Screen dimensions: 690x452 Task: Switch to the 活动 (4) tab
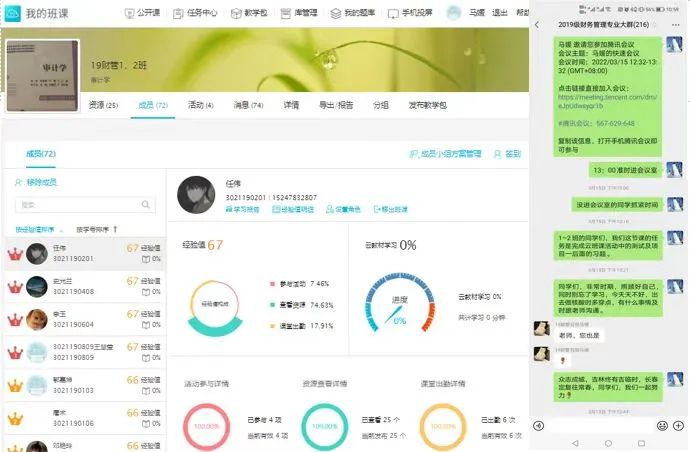tap(200, 105)
